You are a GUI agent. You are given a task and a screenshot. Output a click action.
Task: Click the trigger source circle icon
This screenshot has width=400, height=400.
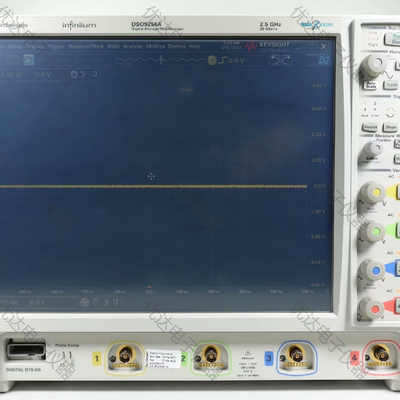tap(212, 60)
